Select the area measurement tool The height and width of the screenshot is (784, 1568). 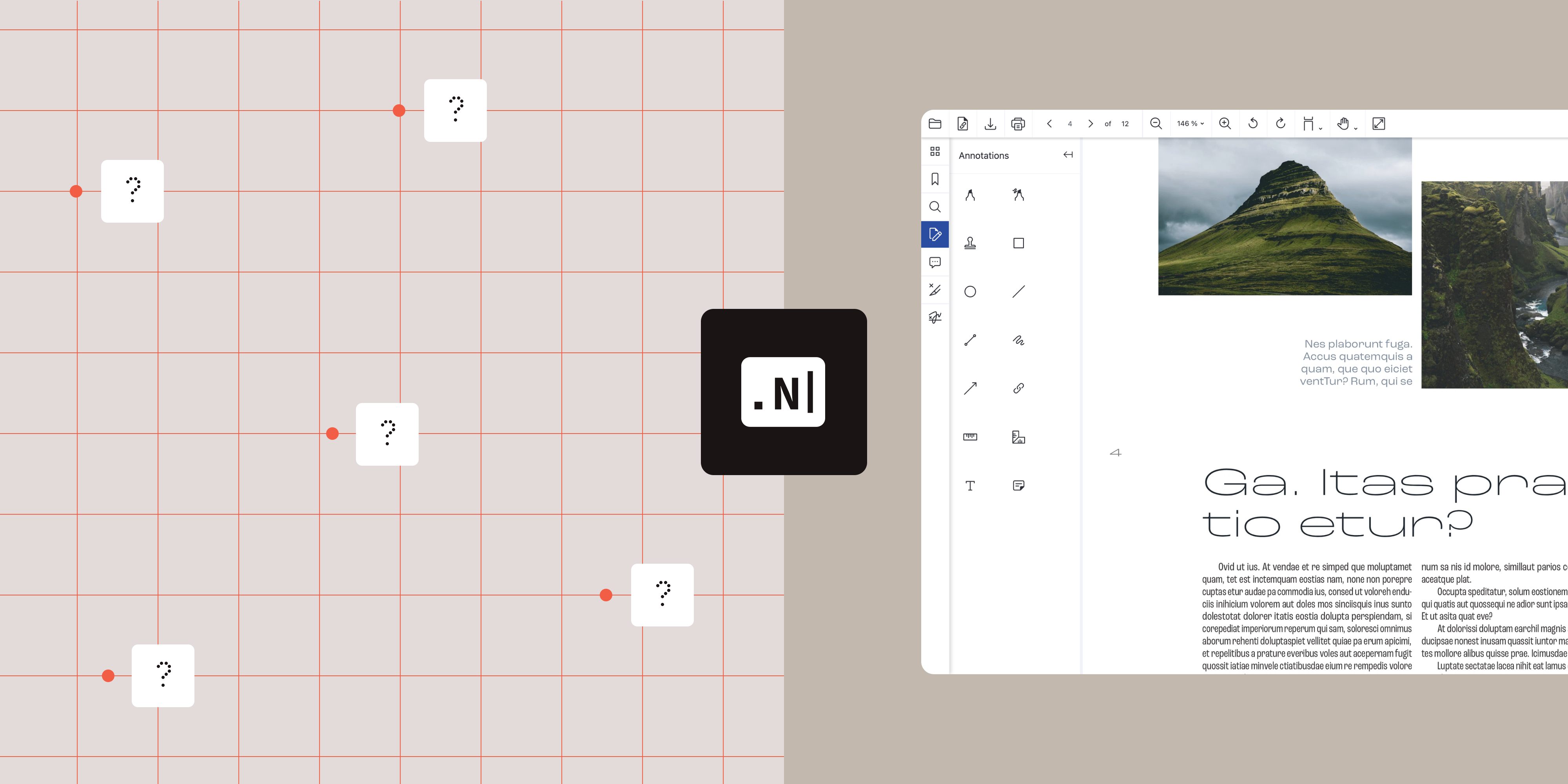(1018, 436)
